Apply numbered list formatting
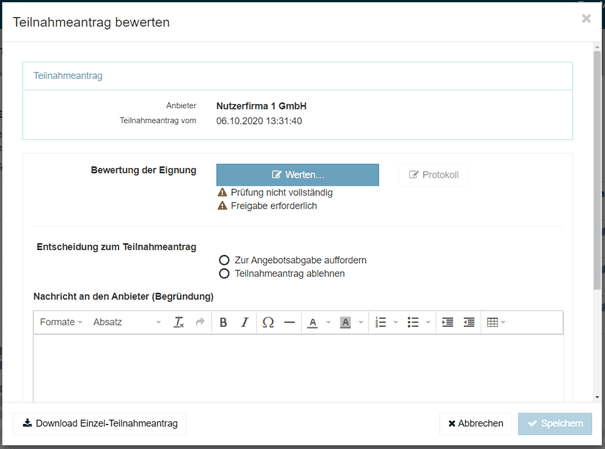This screenshot has width=605, height=449. pyautogui.click(x=380, y=323)
